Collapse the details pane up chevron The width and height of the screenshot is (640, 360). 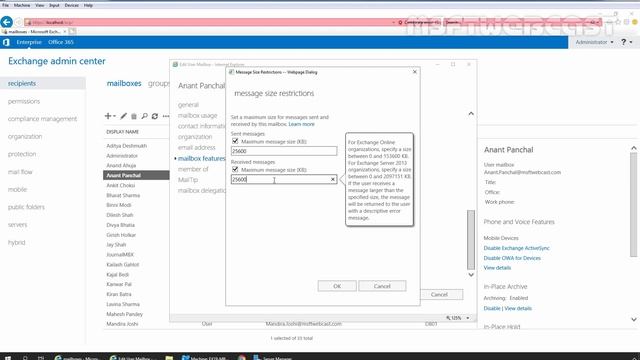(x=633, y=148)
